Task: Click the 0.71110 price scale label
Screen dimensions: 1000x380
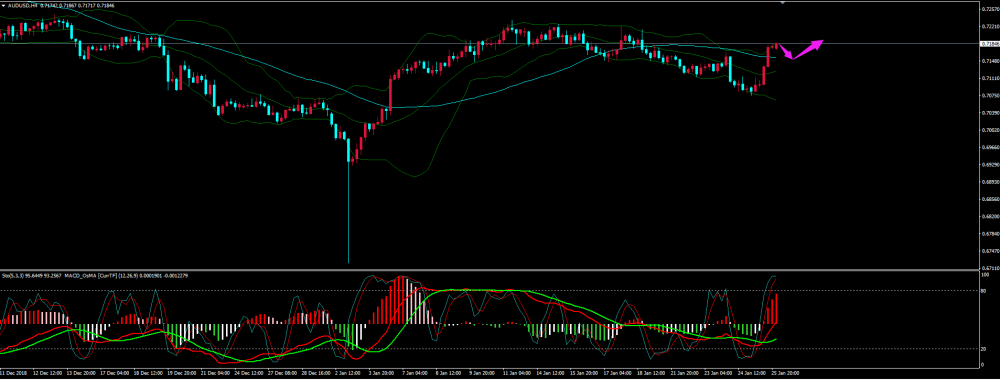Action: click(x=990, y=78)
